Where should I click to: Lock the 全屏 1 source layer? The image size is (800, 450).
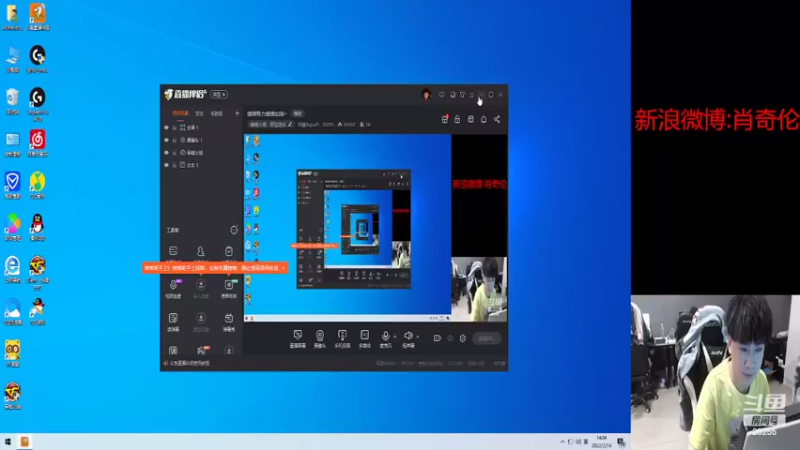pyautogui.click(x=174, y=128)
